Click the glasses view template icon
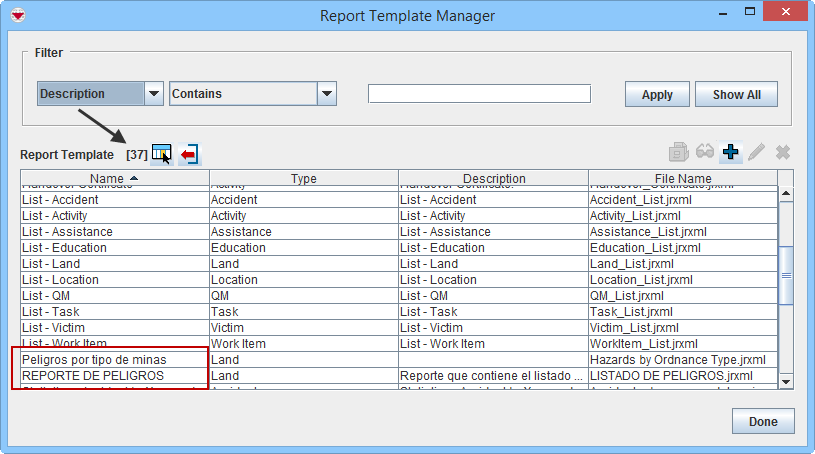The width and height of the screenshot is (815, 454). (705, 152)
